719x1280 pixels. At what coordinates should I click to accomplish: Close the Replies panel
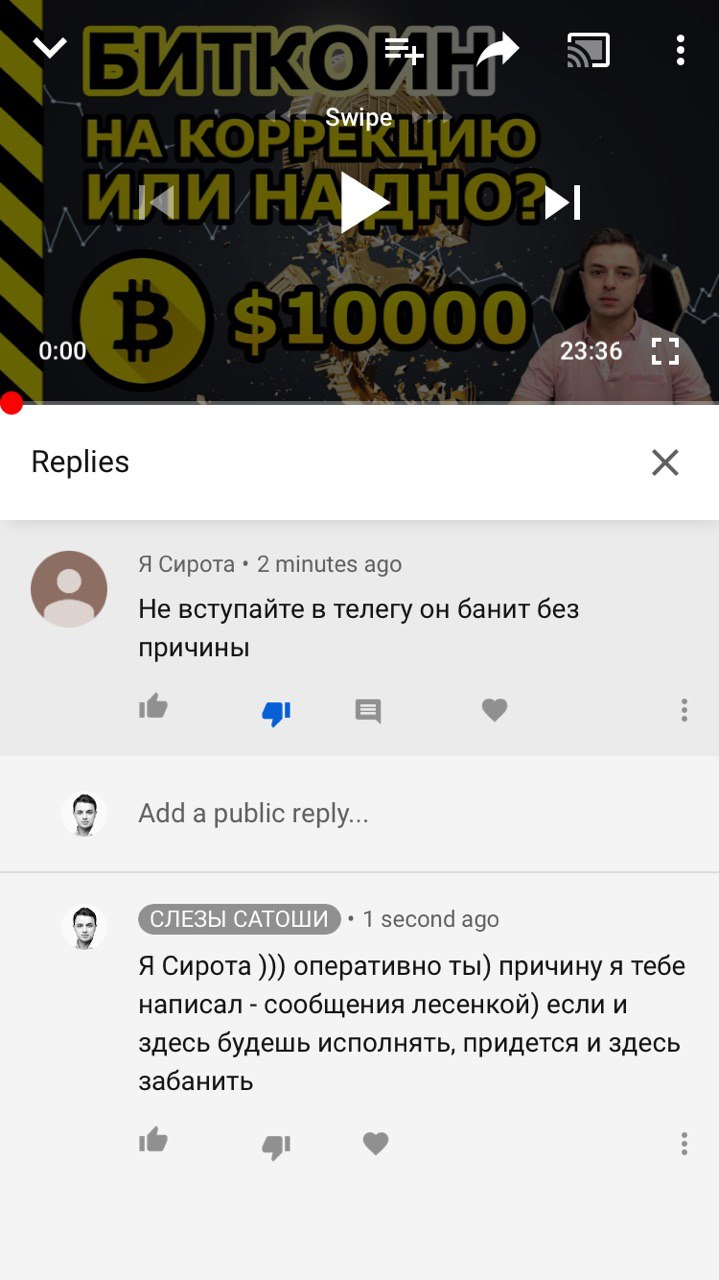665,462
